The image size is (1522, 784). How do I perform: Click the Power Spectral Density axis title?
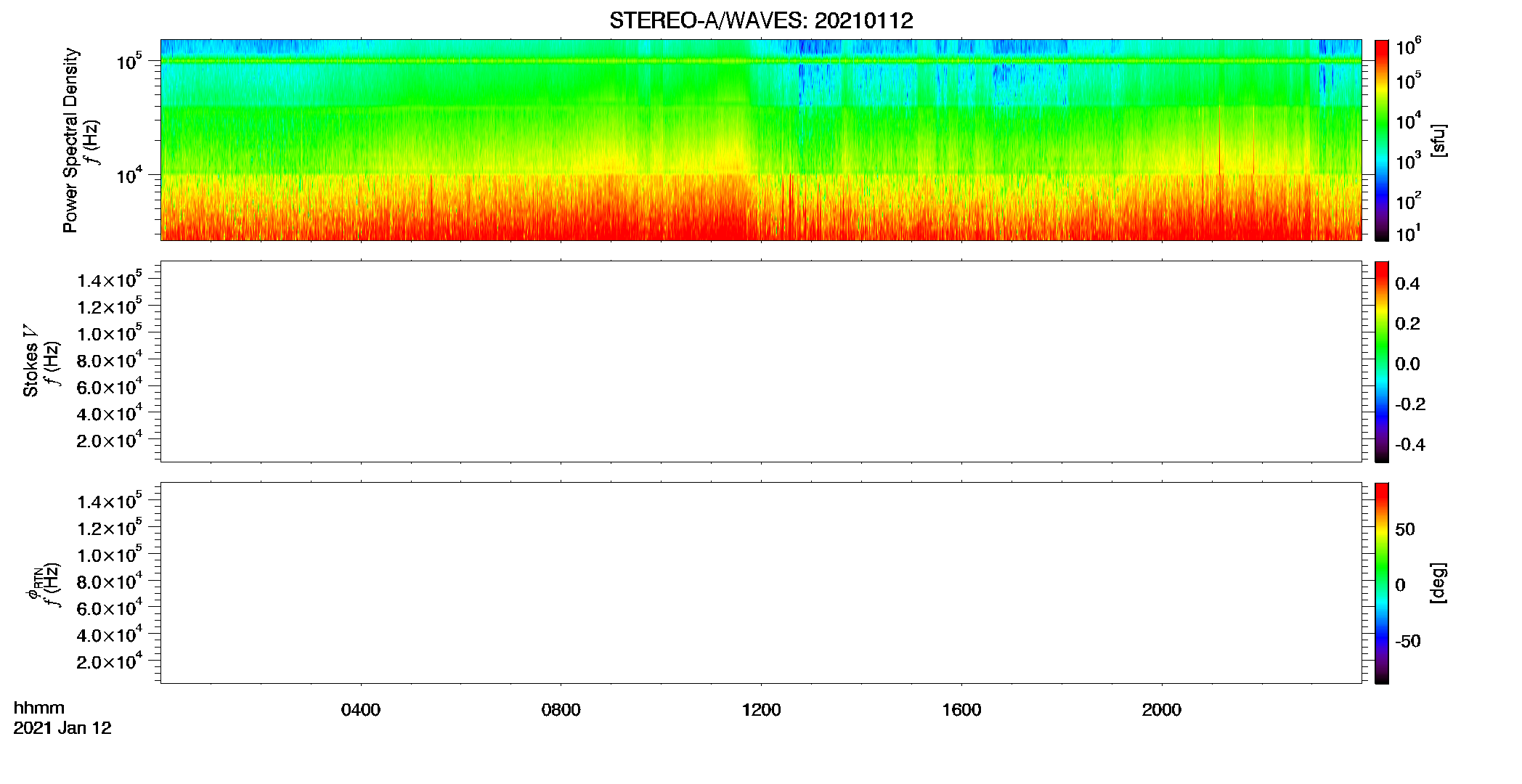coord(70,140)
